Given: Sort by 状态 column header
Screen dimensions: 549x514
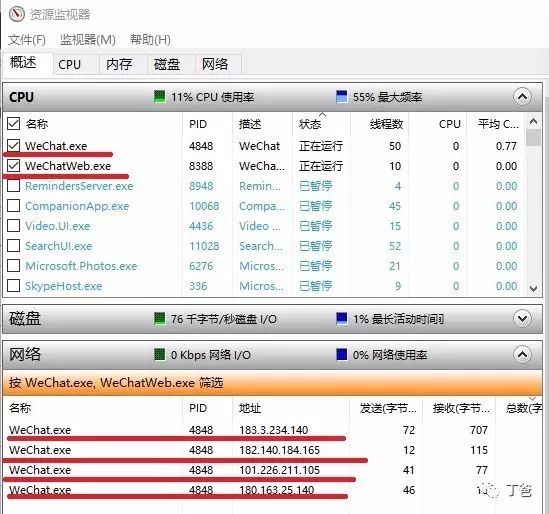Looking at the screenshot, I should pos(310,124).
